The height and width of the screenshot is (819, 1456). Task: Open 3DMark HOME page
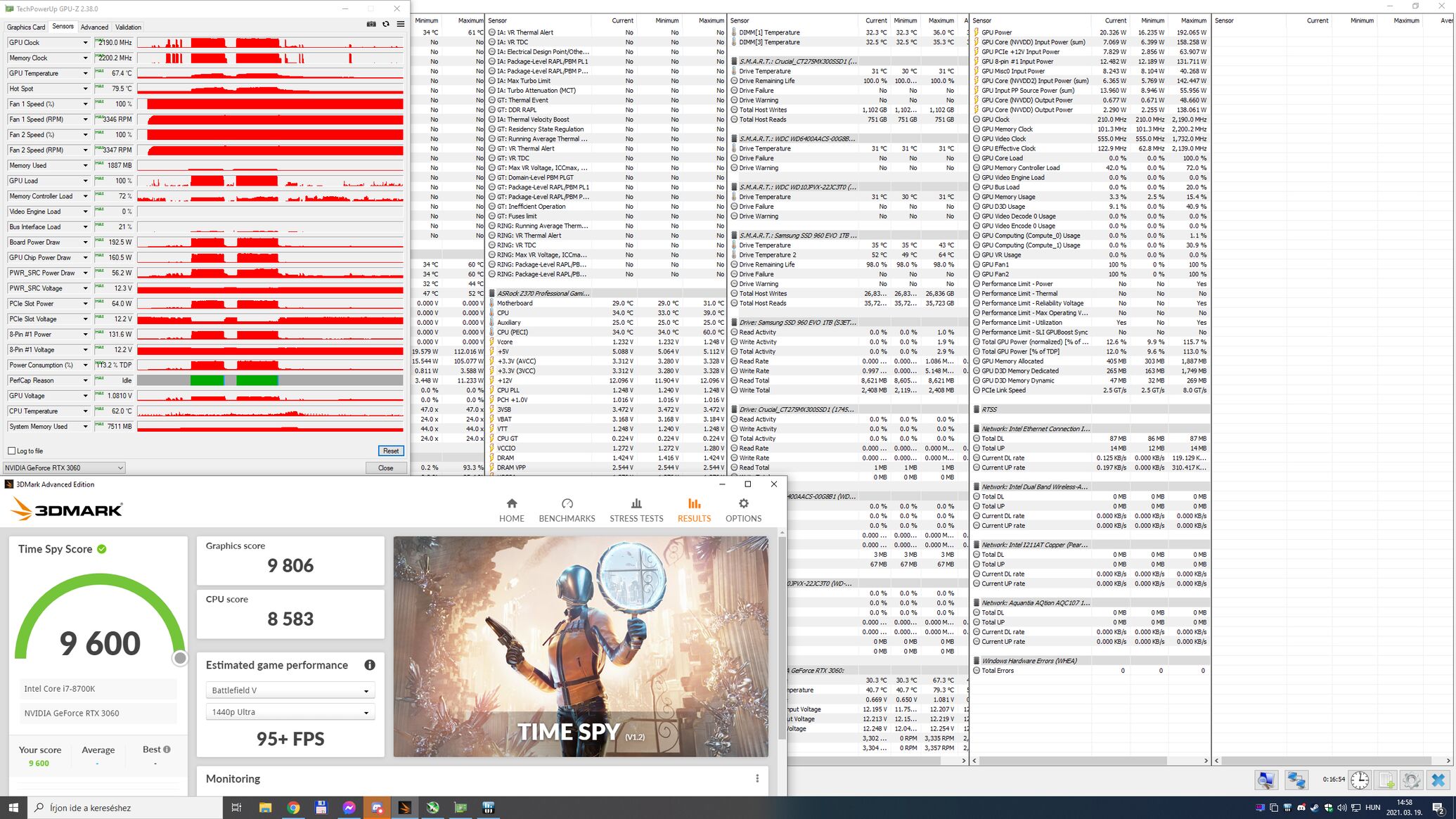coord(512,510)
